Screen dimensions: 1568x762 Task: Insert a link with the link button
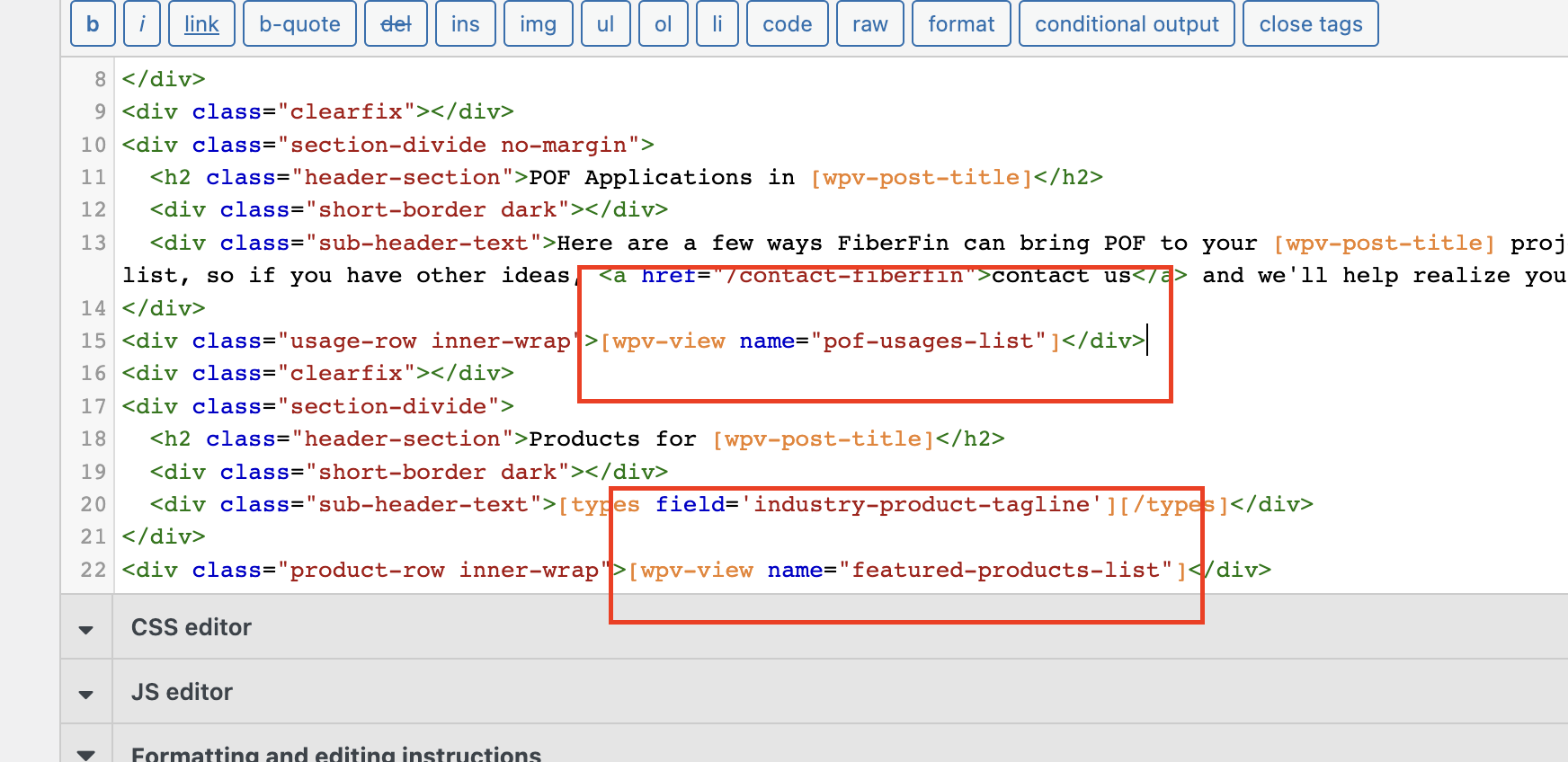[x=201, y=24]
